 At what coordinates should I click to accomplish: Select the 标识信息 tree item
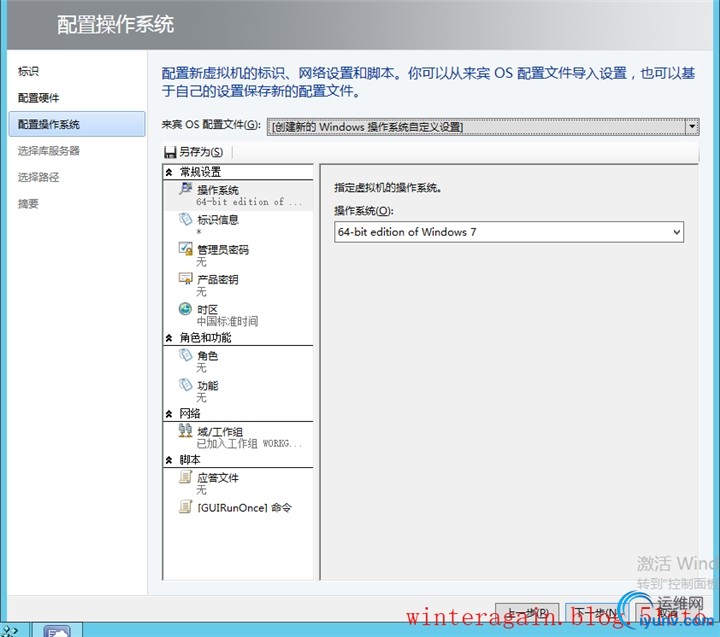(x=238, y=225)
